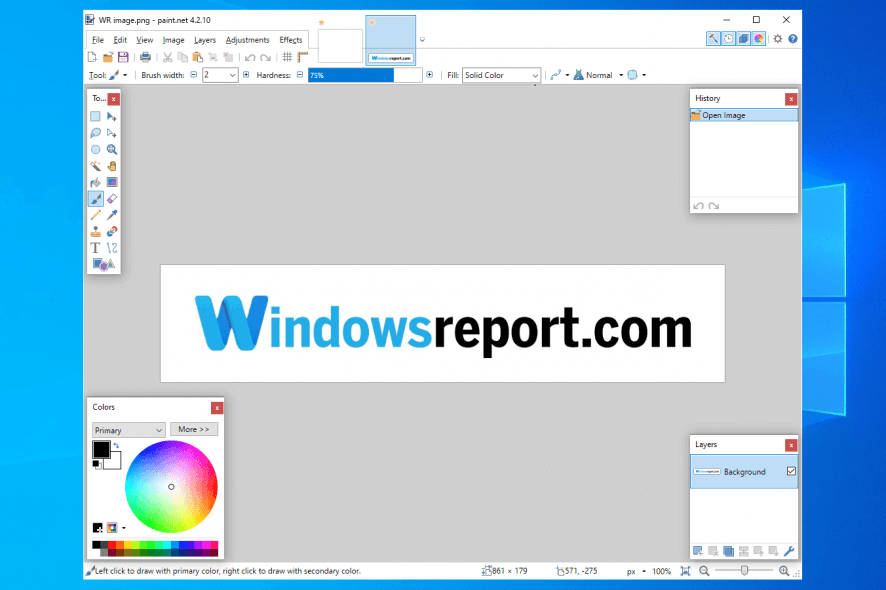Image resolution: width=886 pixels, height=590 pixels.
Task: Click the More >> button in Colors
Action: tap(194, 430)
